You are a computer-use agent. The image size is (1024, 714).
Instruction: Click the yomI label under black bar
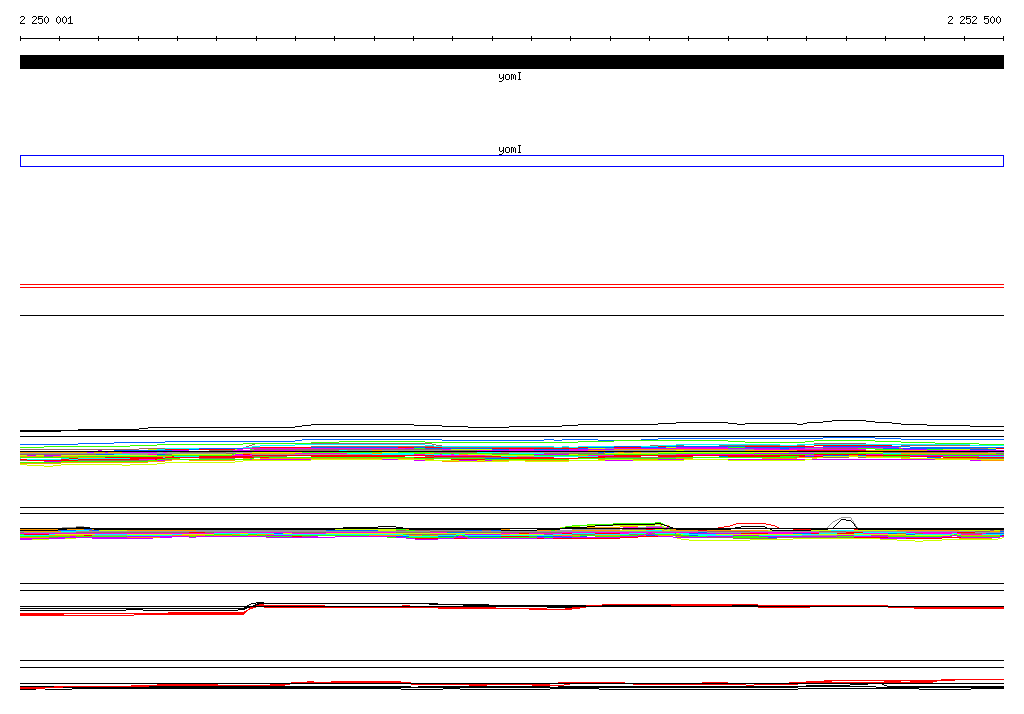[x=510, y=77]
